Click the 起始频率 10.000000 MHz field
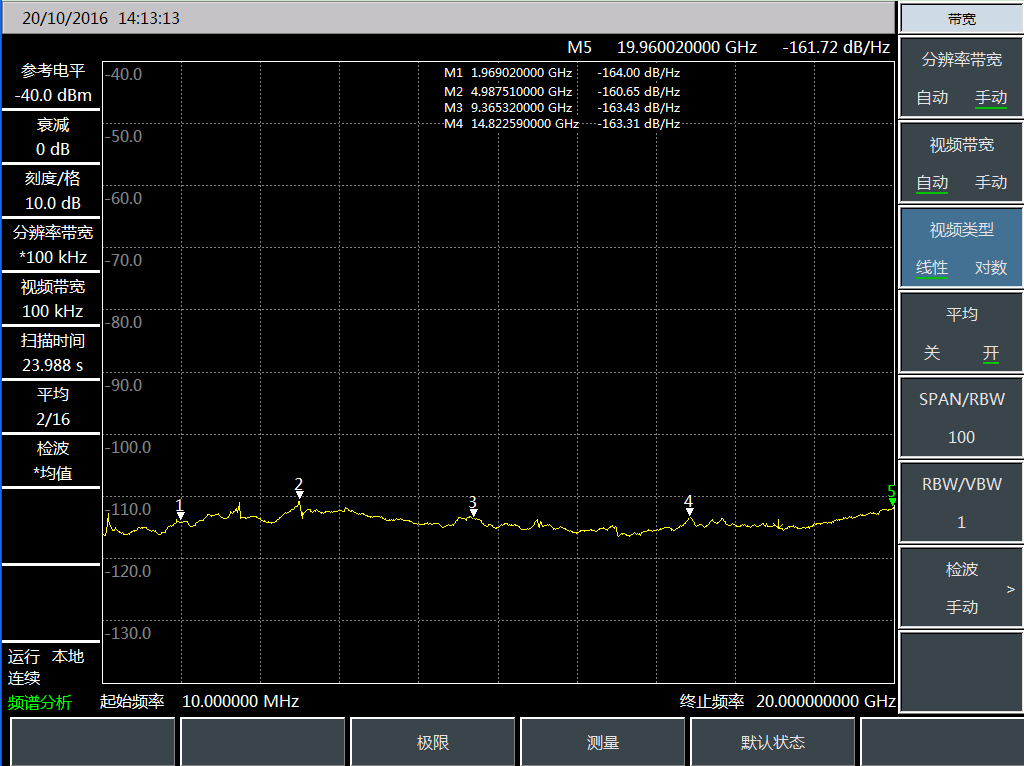Screen dimensions: 1024x766 [240, 701]
